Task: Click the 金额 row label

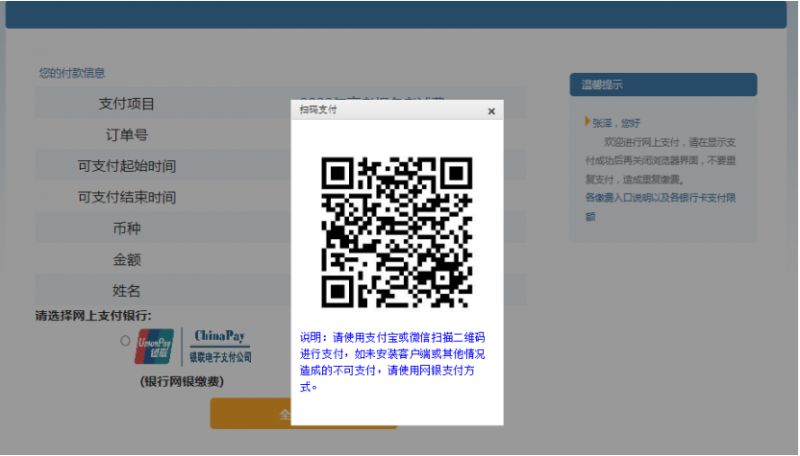Action: coord(127,259)
